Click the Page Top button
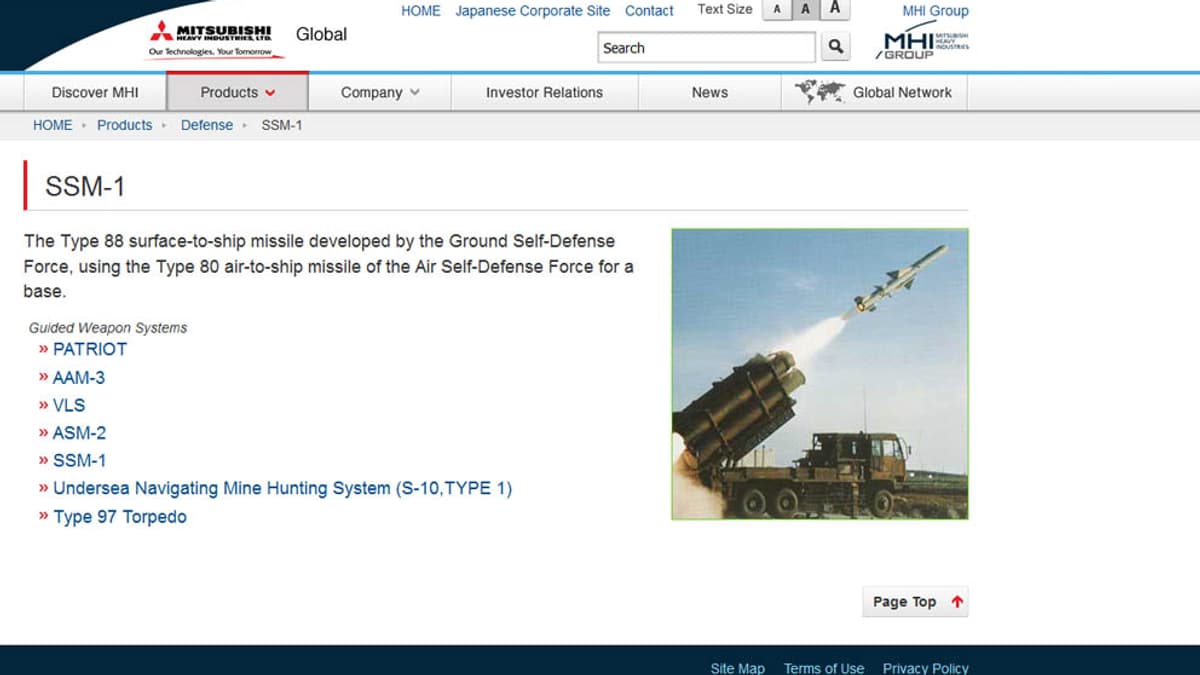1200x675 pixels. tap(915, 601)
